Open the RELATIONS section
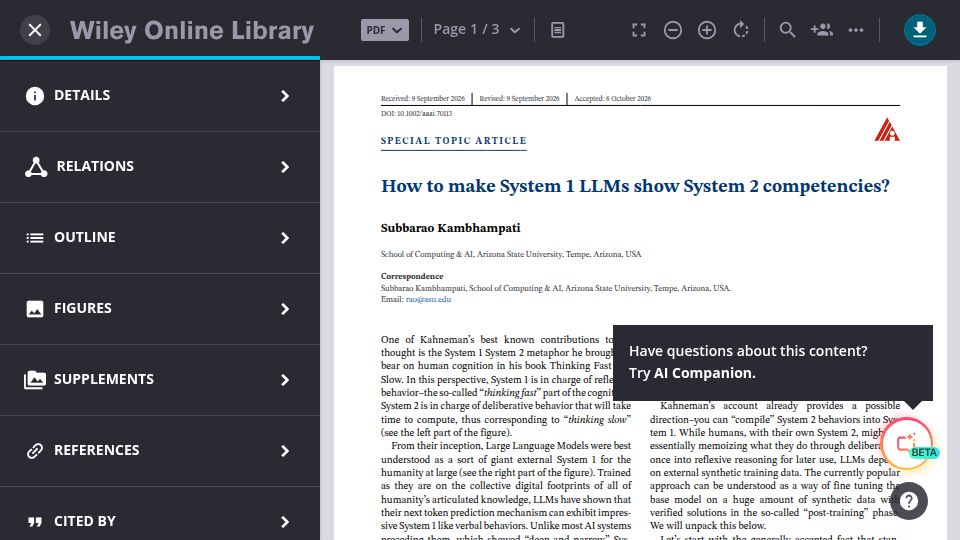The height and width of the screenshot is (540, 960). (160, 167)
